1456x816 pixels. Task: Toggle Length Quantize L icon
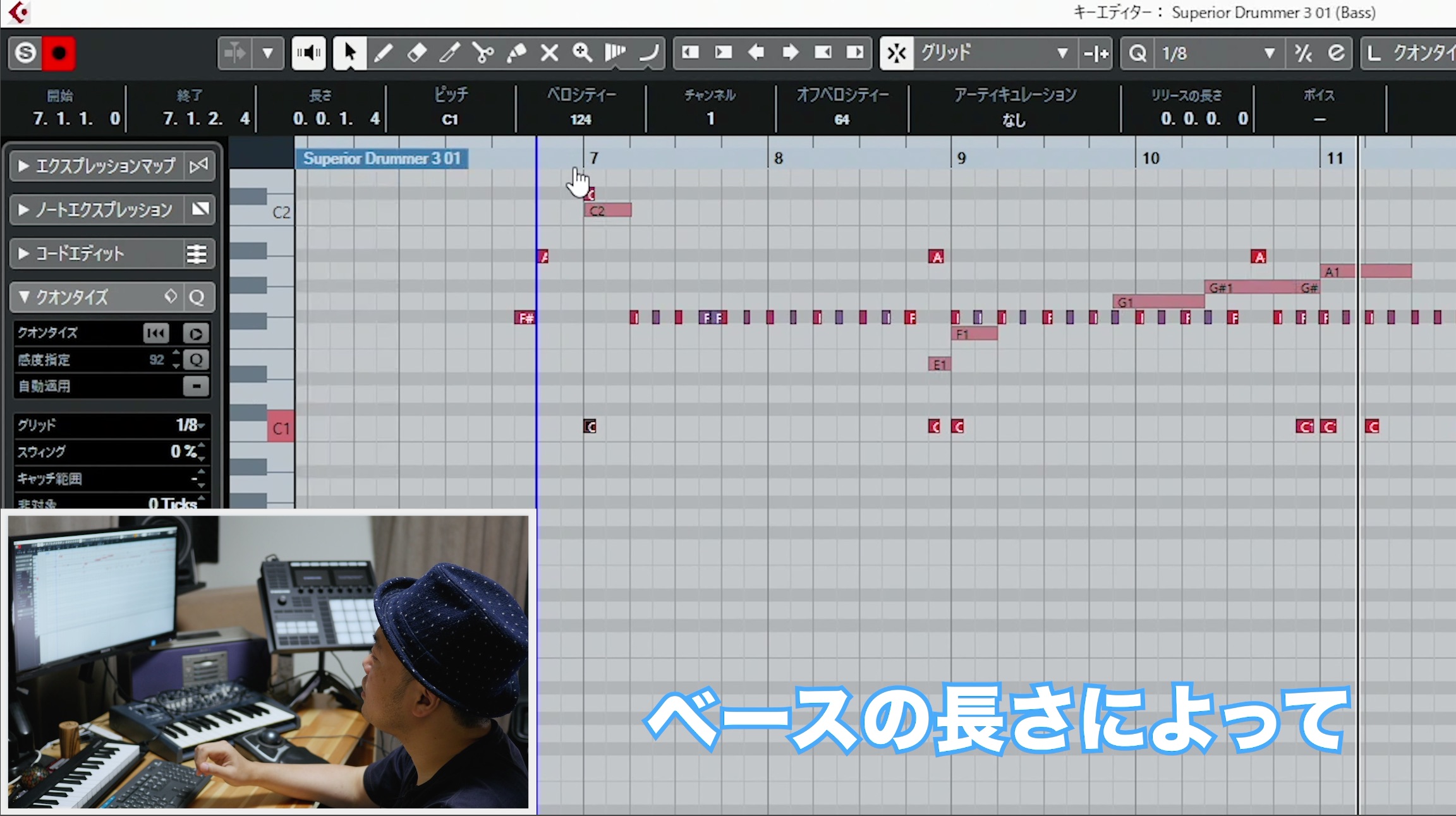(x=1374, y=53)
